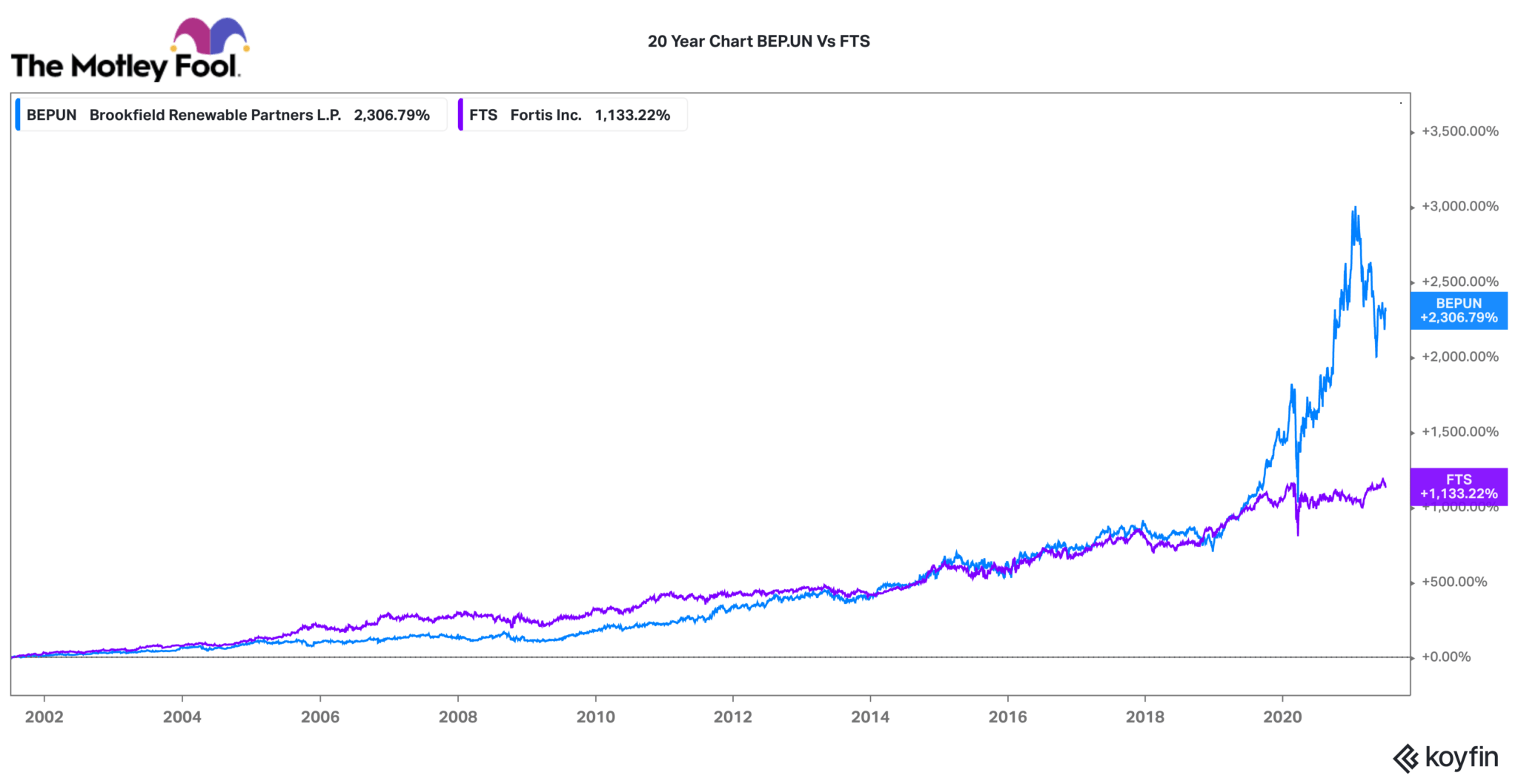Image resolution: width=1518 pixels, height=784 pixels.
Task: Click the purple FTS +1,133.22% value tag
Action: [x=1458, y=487]
